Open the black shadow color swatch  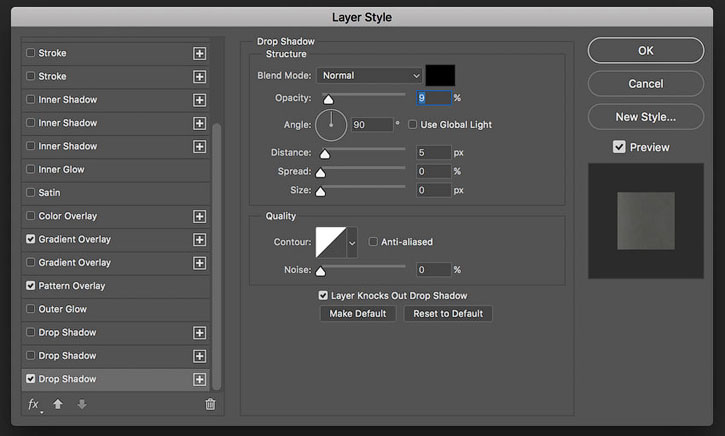click(x=440, y=75)
